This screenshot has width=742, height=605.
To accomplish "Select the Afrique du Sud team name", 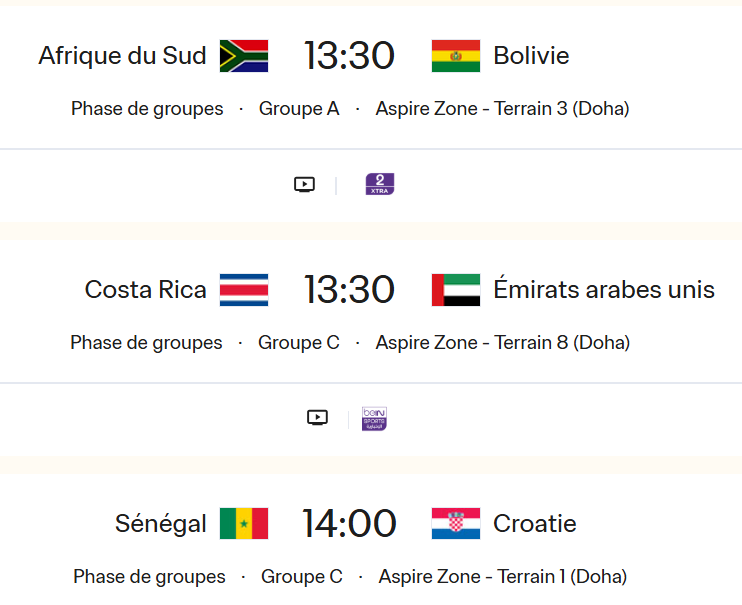I will (122, 56).
